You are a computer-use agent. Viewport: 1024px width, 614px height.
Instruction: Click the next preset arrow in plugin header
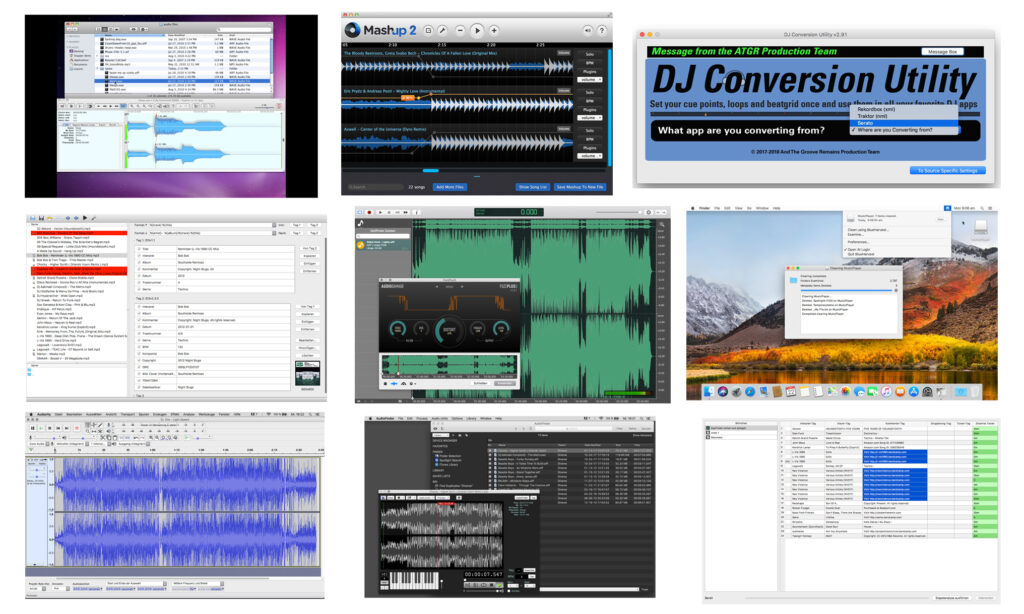point(462,286)
